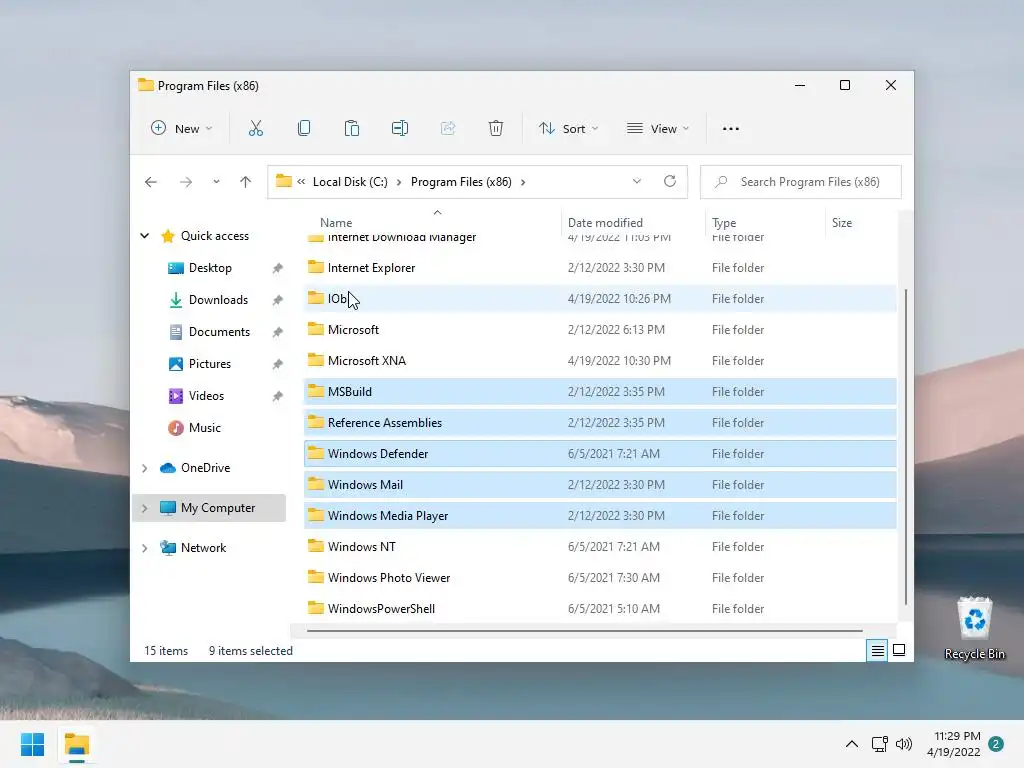The width and height of the screenshot is (1024, 768).
Task: Select the Reference Assemblies folder
Action: (x=600, y=423)
